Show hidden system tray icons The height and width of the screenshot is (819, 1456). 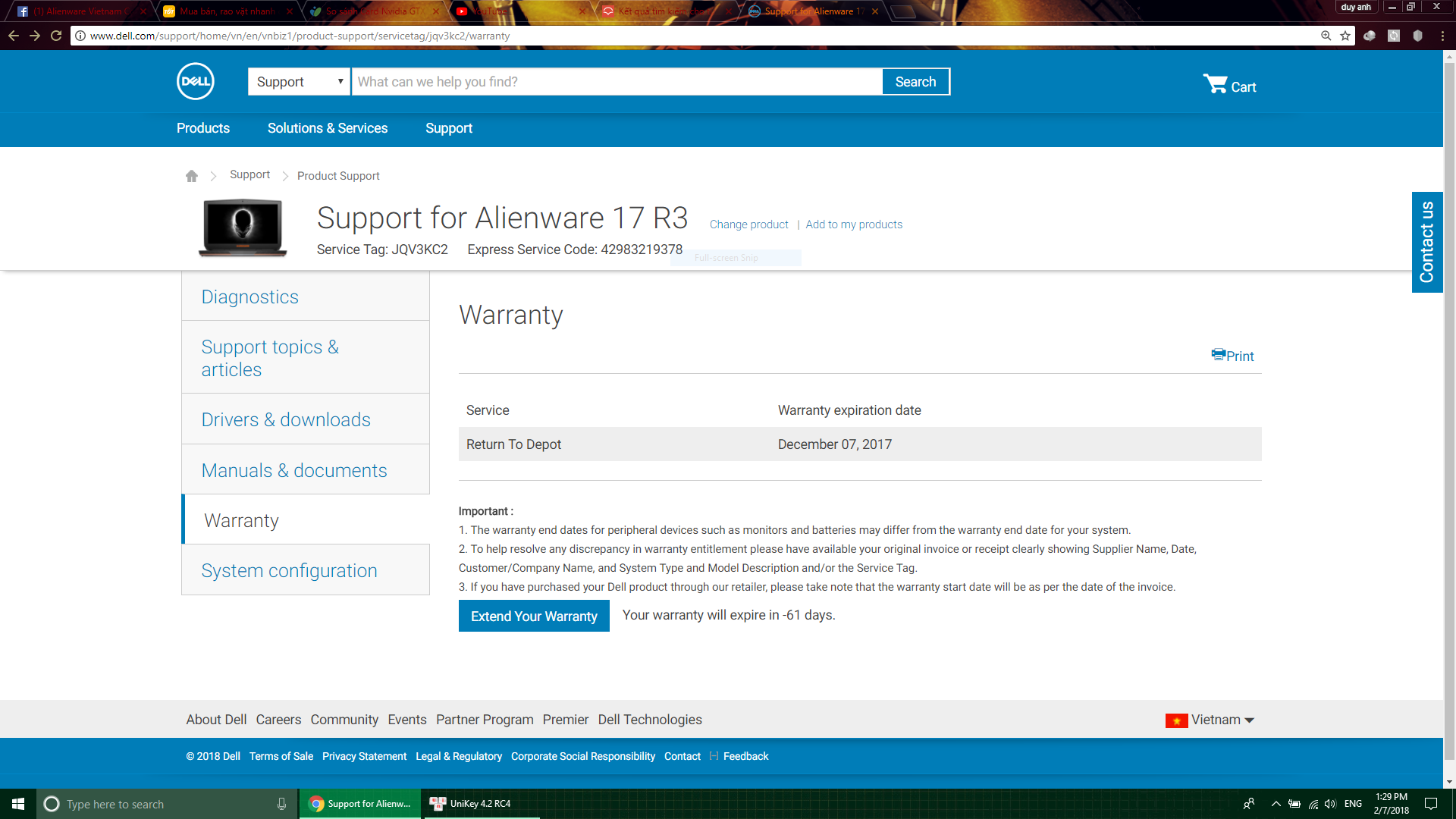tap(1276, 804)
